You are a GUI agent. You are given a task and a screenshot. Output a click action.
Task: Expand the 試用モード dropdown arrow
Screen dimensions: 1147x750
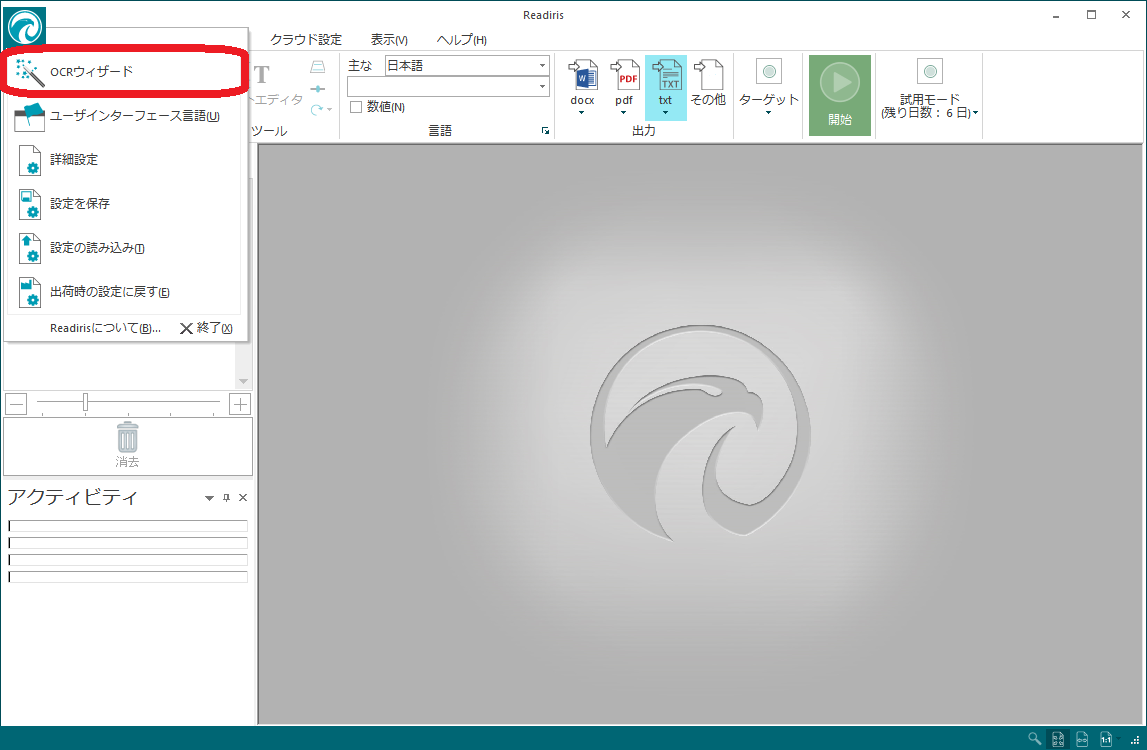click(975, 113)
